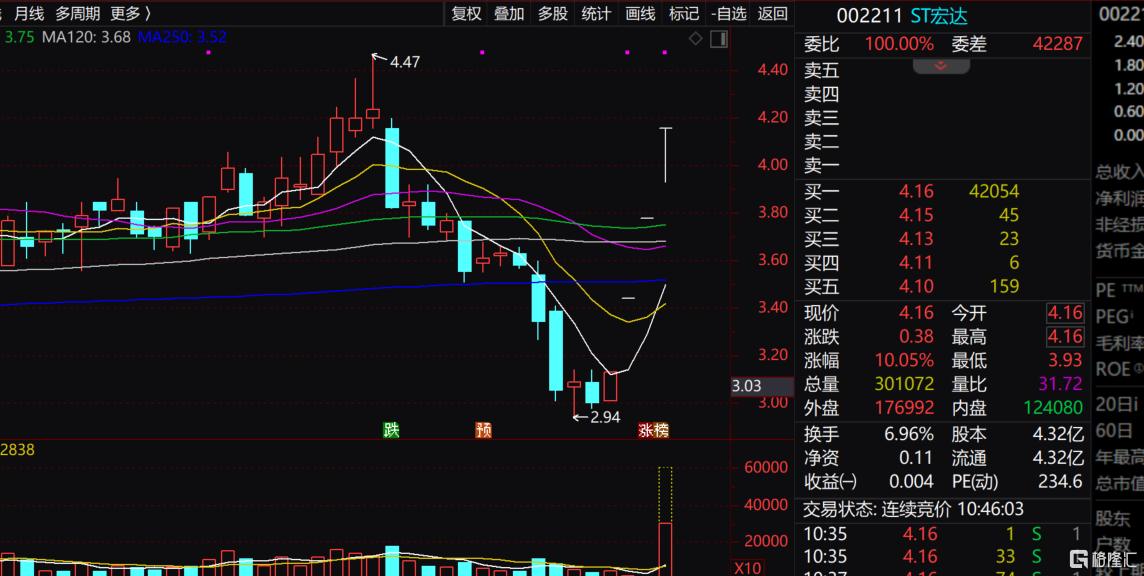Open 统计 statistics tool
Screen dimensions: 1144x576
tap(596, 13)
